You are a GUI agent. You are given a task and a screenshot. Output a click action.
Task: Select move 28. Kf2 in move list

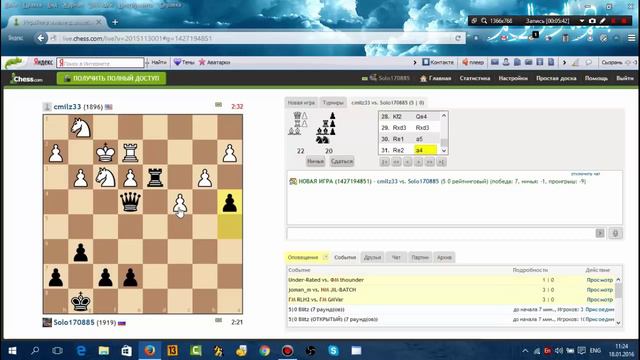[398, 117]
